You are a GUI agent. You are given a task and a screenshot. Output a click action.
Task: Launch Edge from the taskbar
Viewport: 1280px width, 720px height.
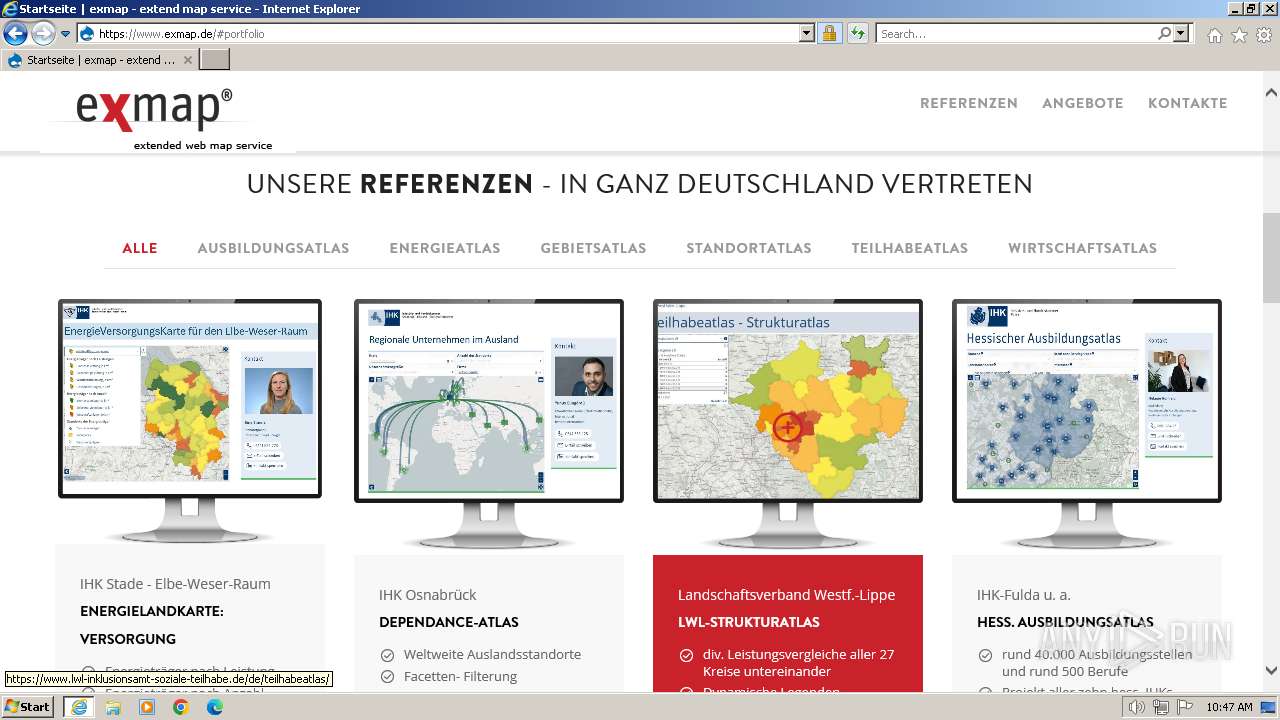click(x=215, y=707)
